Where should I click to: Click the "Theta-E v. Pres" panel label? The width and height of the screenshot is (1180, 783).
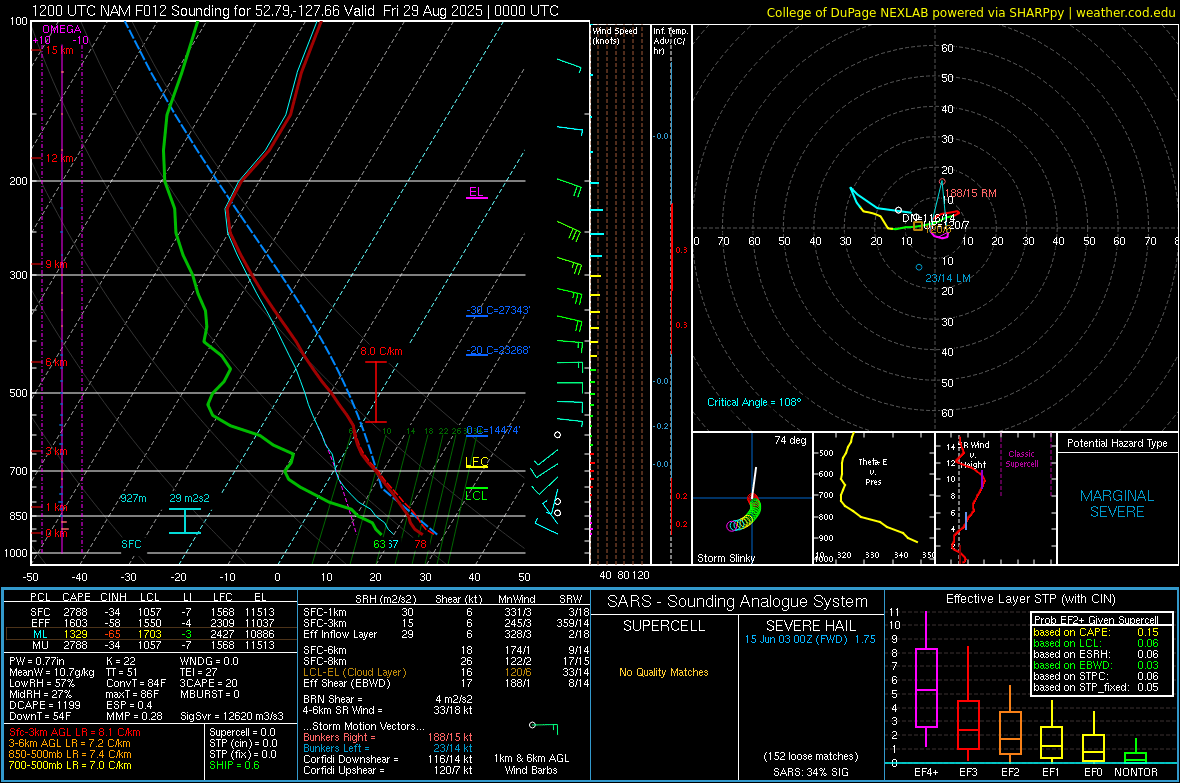(873, 471)
